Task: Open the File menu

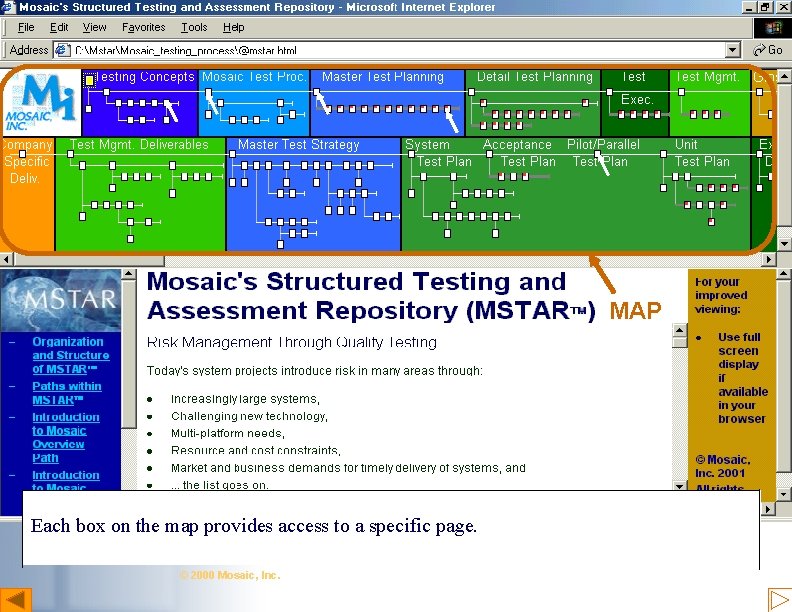Action: [x=26, y=27]
